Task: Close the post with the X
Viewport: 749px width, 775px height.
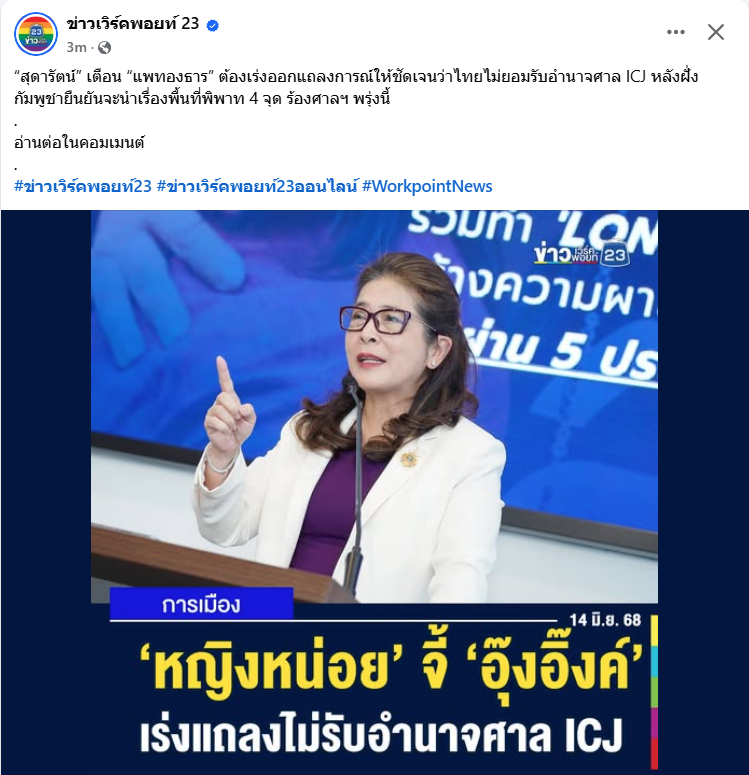Action: click(x=715, y=32)
